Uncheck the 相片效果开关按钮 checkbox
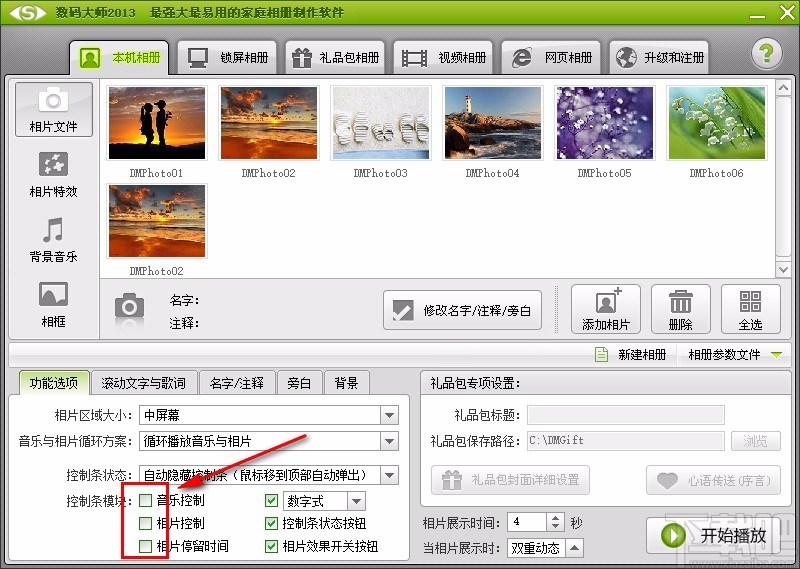Viewport: 800px width, 569px height. [x=271, y=546]
